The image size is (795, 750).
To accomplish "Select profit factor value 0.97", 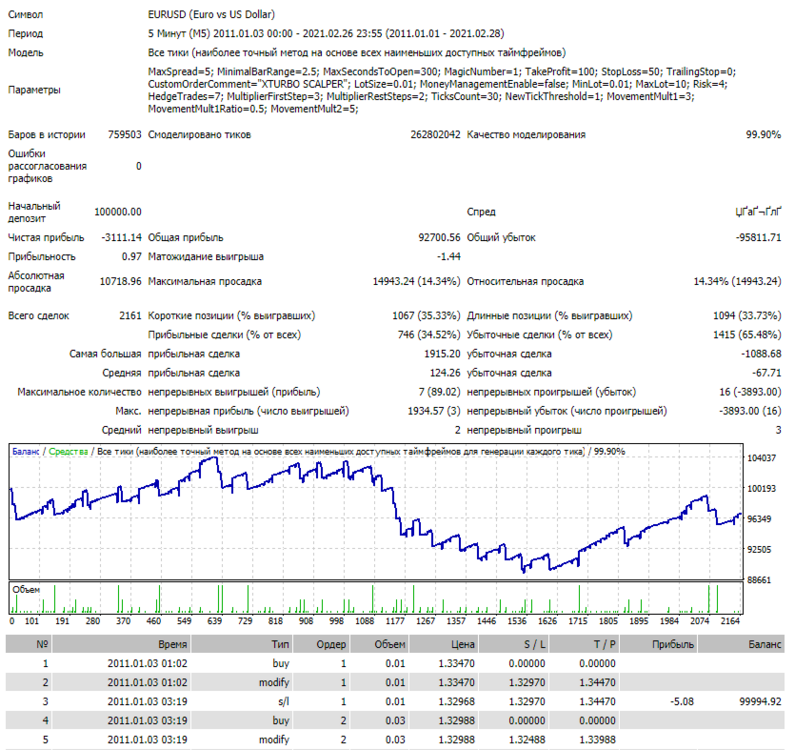I will tap(131, 257).
